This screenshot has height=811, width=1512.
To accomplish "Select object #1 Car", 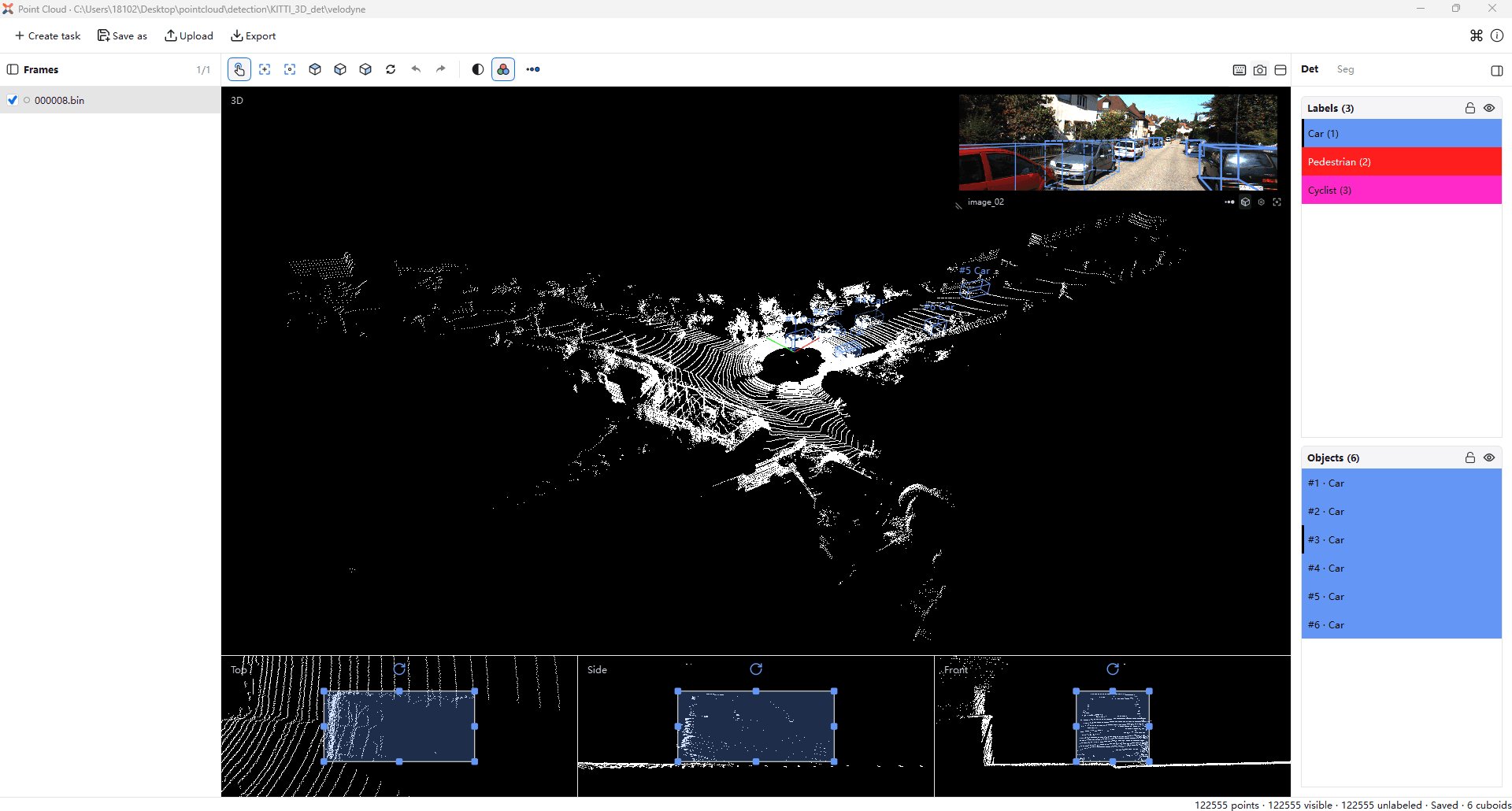I will point(1402,483).
